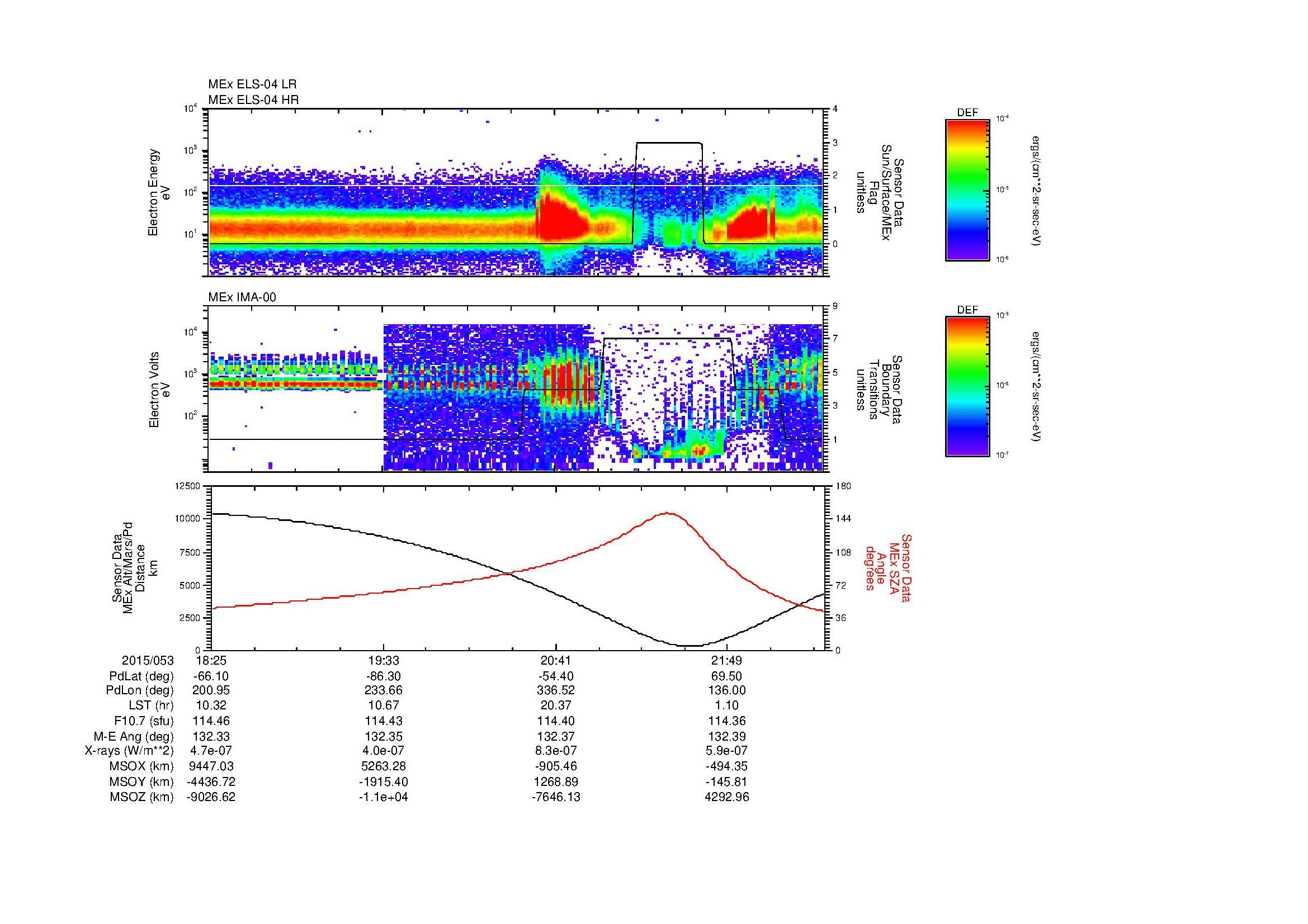Click the M-E Ang value 132.39

click(x=727, y=736)
